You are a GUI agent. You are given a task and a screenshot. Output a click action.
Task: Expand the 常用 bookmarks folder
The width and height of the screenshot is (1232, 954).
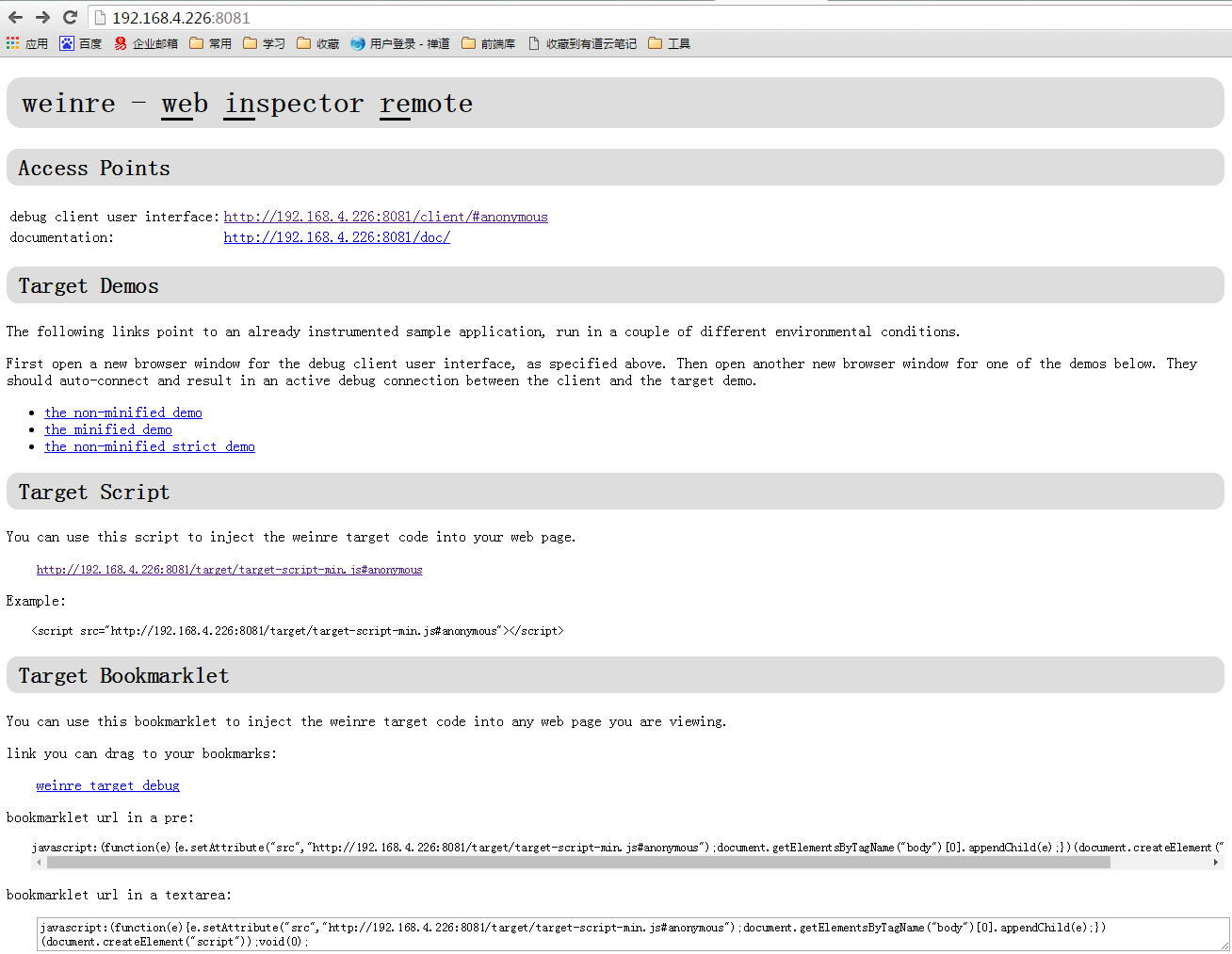pos(211,43)
